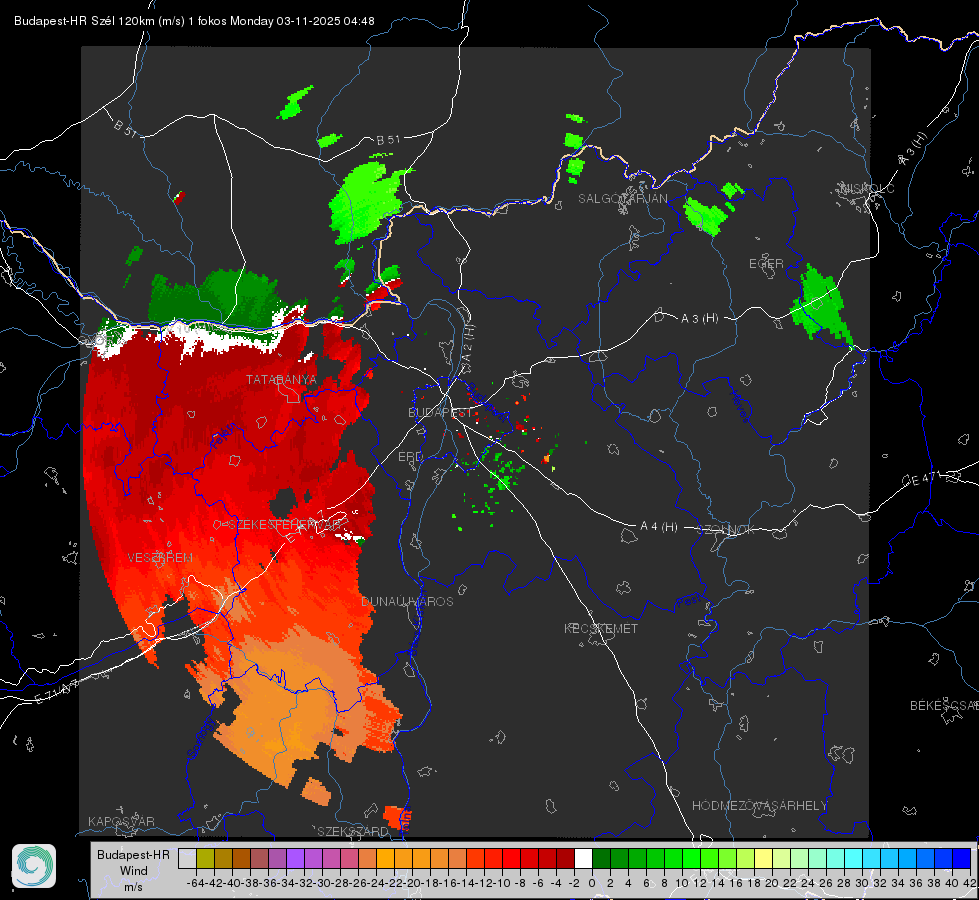979x900 pixels.
Task: Click the '-64' value in the legend
Action: click(195, 883)
